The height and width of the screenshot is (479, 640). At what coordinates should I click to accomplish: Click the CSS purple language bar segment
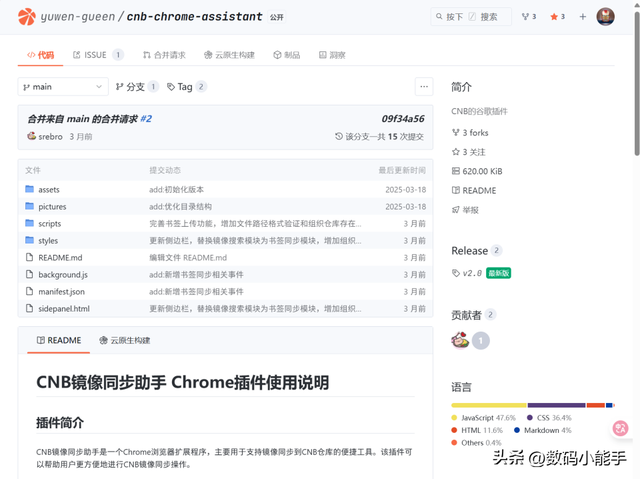pos(556,405)
